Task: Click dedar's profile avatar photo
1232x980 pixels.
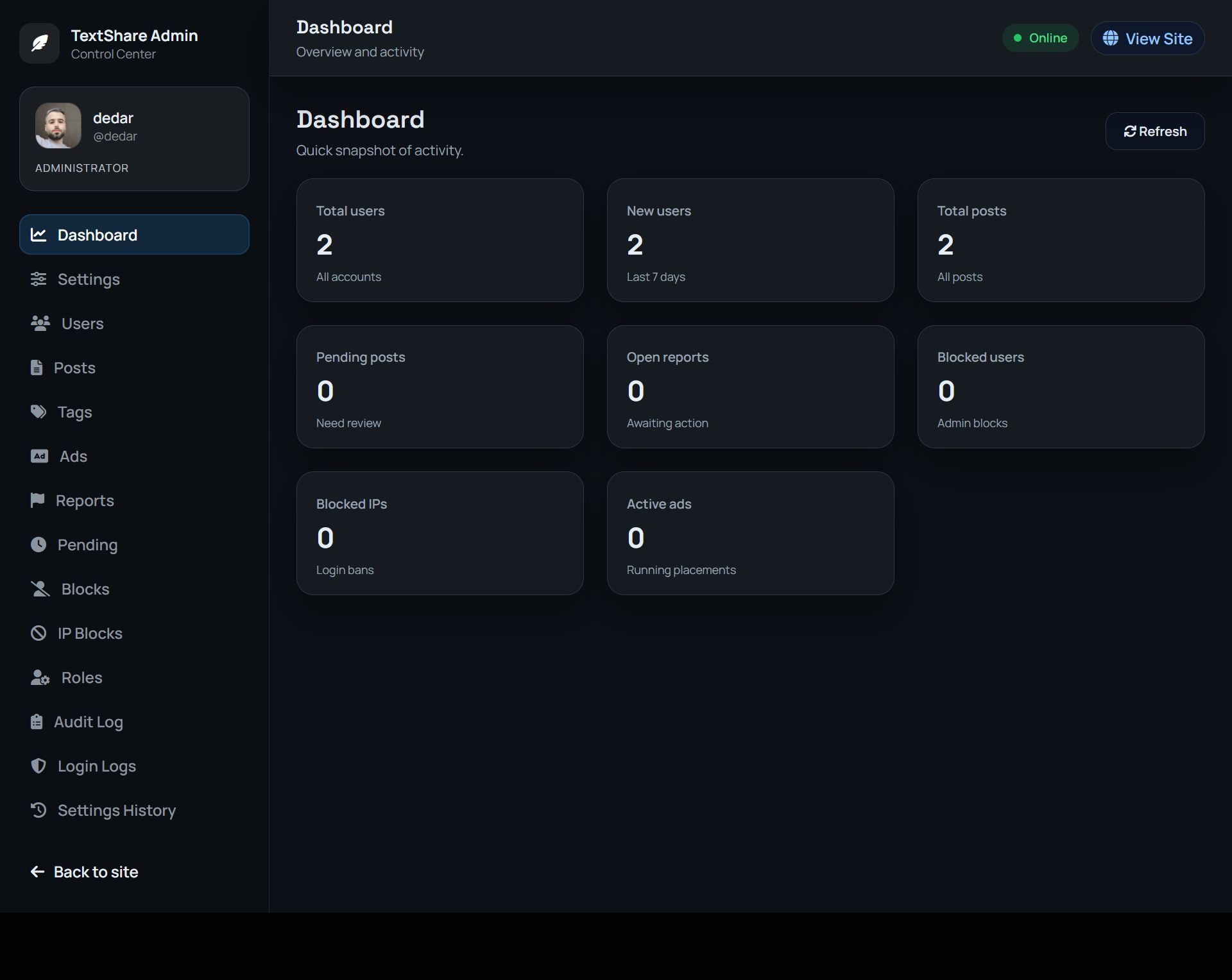Action: pyautogui.click(x=58, y=126)
